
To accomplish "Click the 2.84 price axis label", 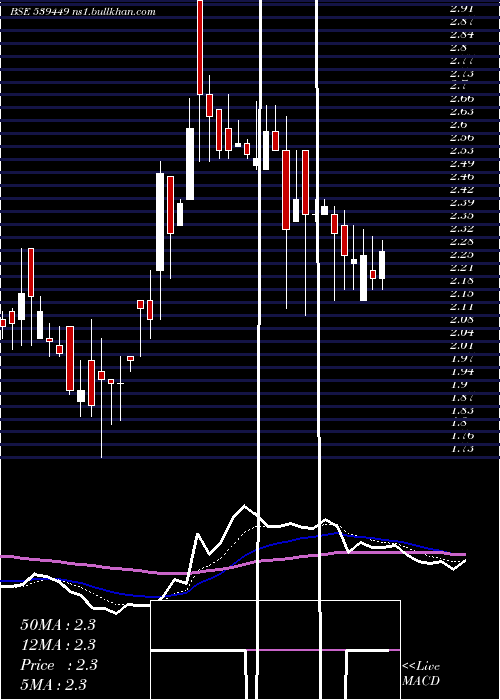I will click(462, 34).
